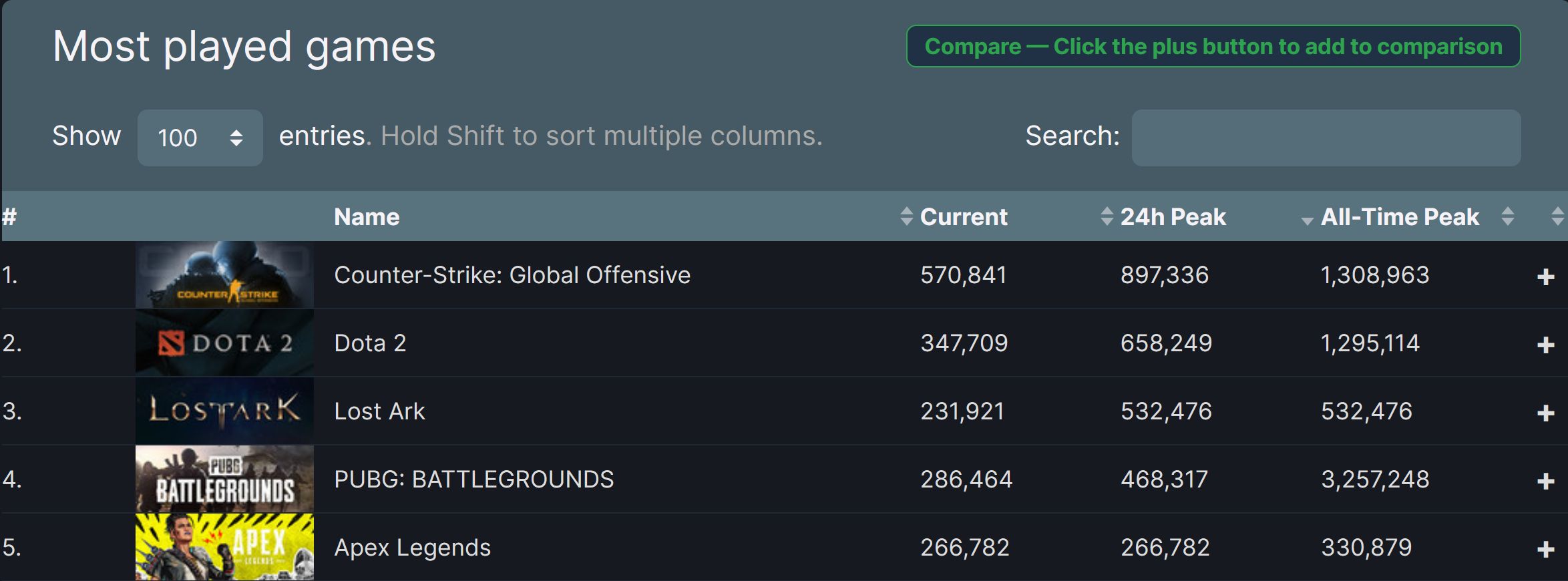The height and width of the screenshot is (581, 1568).
Task: Select all-time peak value 330,879
Action: [x=1366, y=547]
